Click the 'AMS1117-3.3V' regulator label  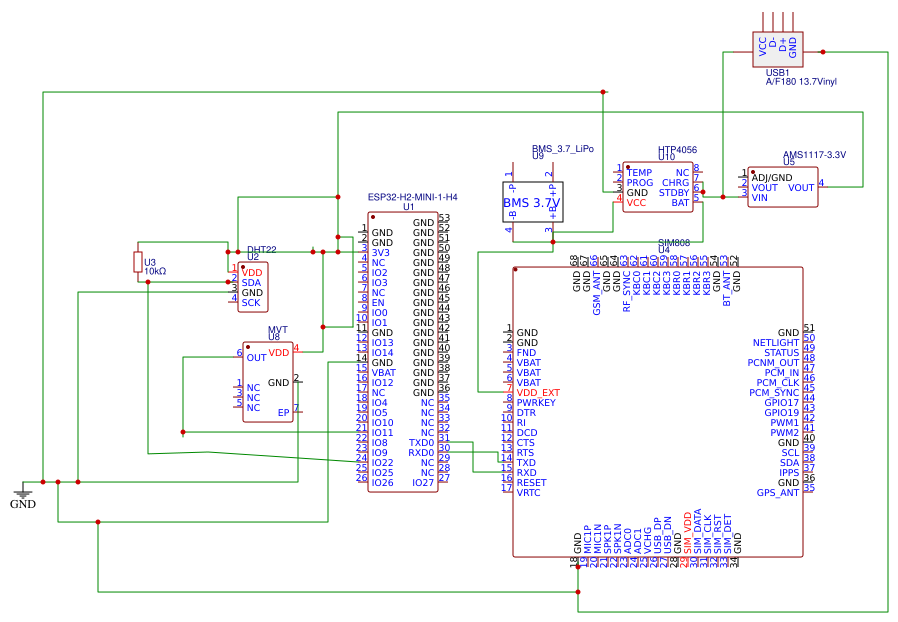pyautogui.click(x=814, y=155)
